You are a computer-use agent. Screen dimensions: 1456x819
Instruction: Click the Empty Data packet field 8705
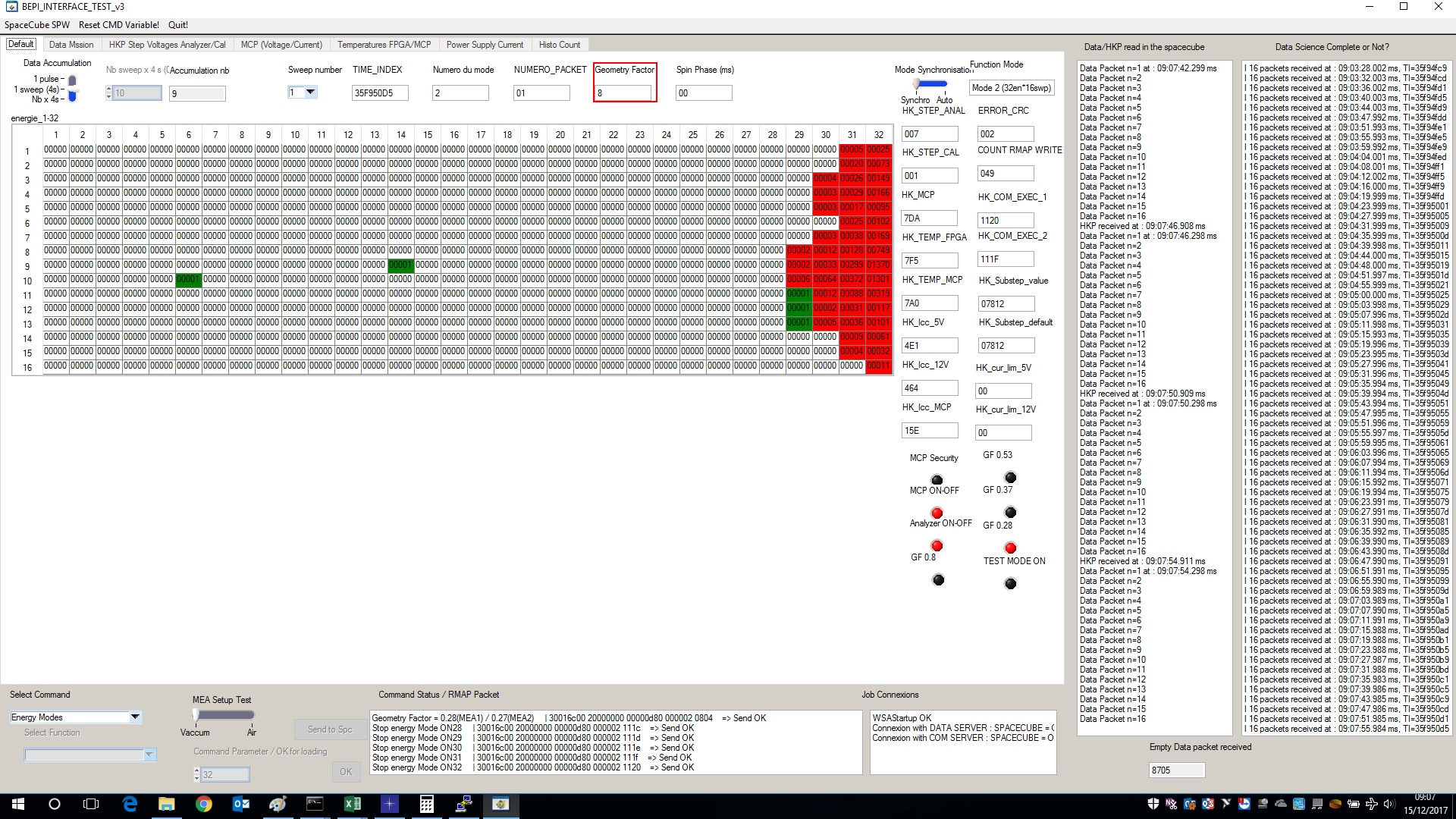point(1177,770)
